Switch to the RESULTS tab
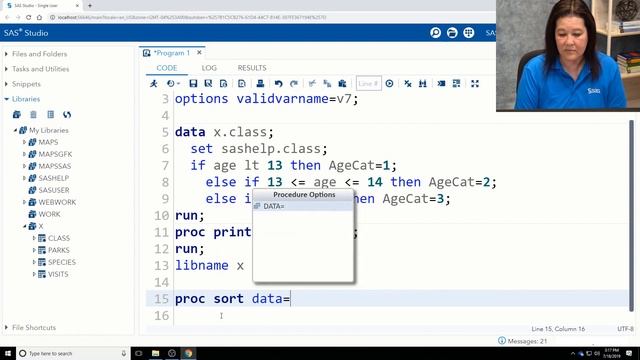This screenshot has height=360, width=640. (252, 68)
